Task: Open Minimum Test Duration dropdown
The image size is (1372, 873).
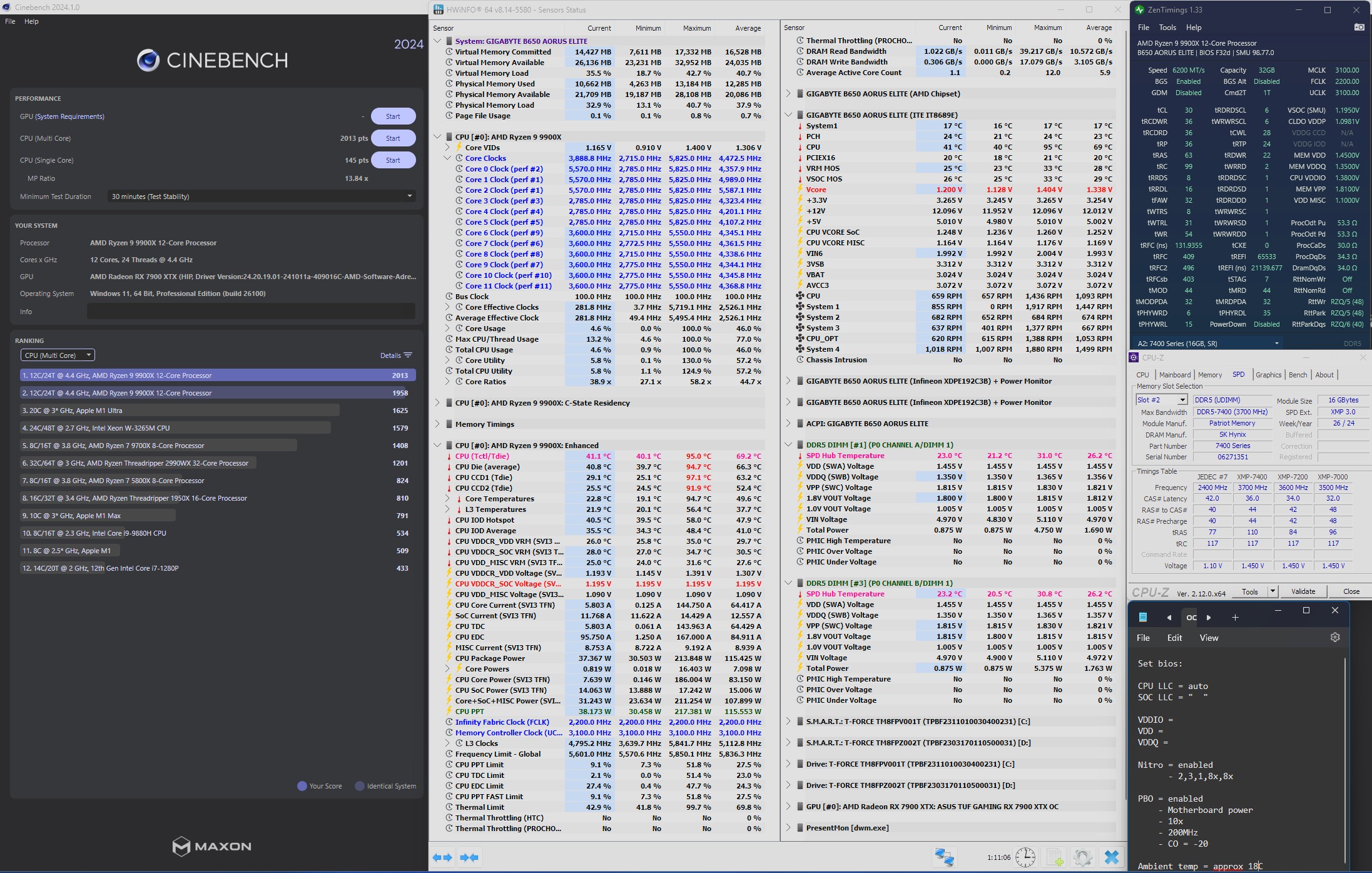Action: [261, 197]
